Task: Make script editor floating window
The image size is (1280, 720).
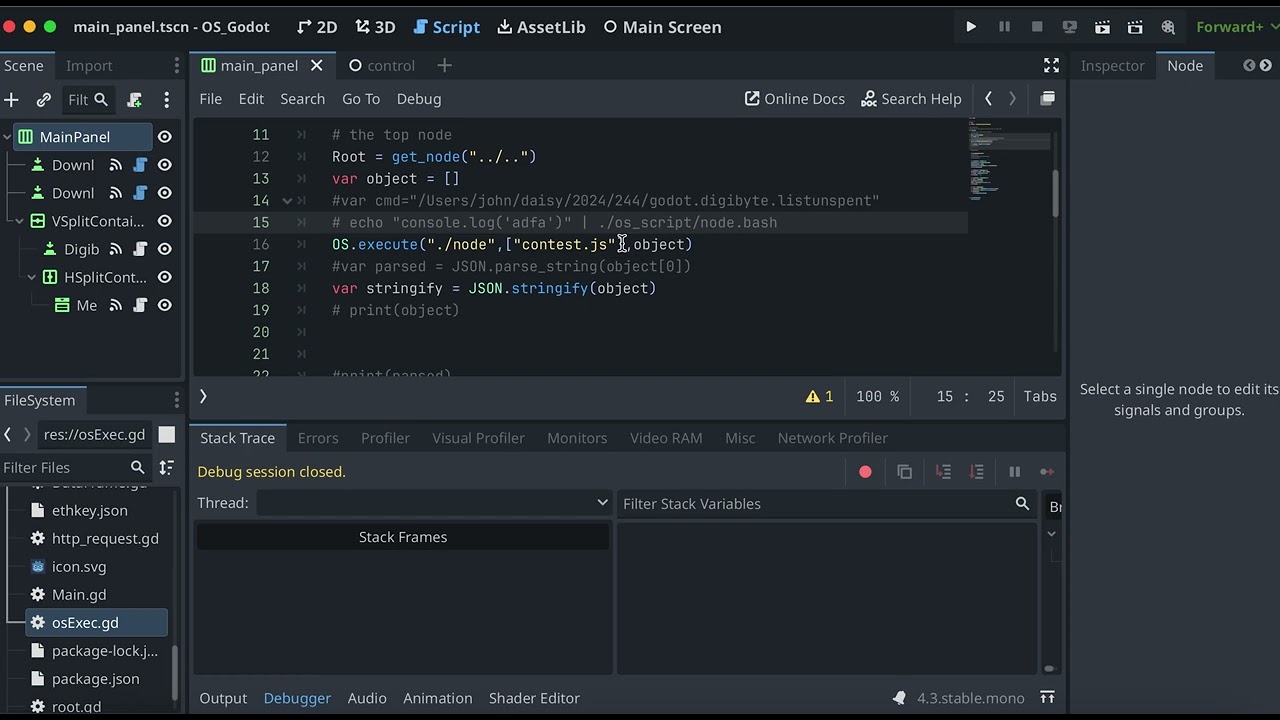Action: (1047, 98)
